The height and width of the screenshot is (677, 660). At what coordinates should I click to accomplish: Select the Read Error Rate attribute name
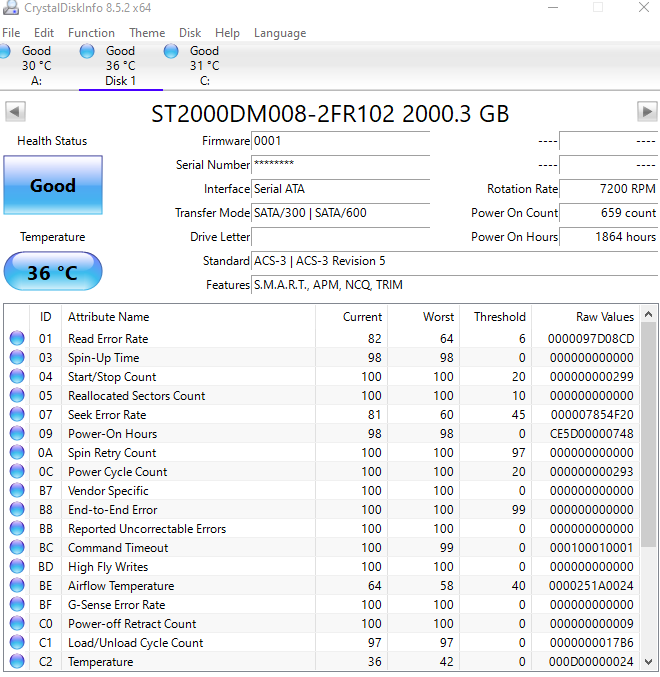pos(108,339)
